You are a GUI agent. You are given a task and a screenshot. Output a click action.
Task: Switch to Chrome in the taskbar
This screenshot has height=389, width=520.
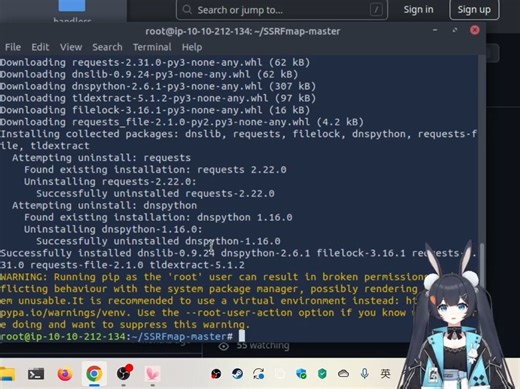pos(94,374)
